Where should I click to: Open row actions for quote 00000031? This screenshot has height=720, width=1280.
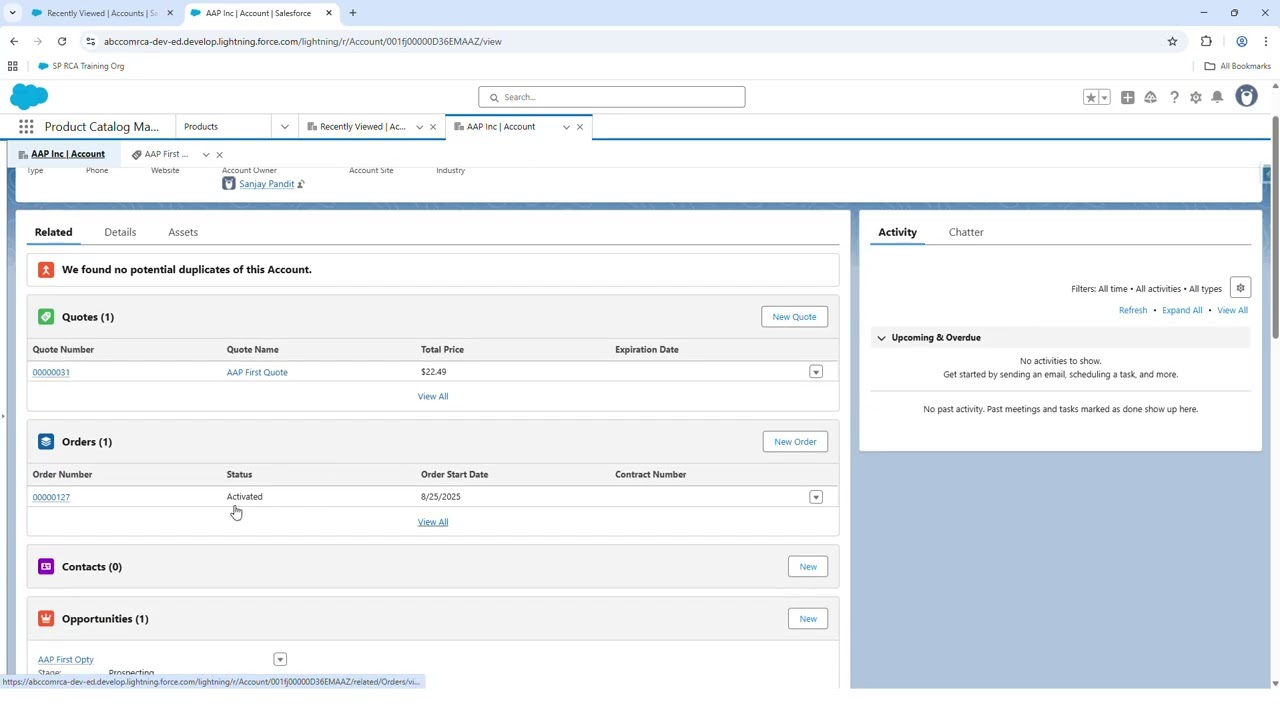(816, 372)
